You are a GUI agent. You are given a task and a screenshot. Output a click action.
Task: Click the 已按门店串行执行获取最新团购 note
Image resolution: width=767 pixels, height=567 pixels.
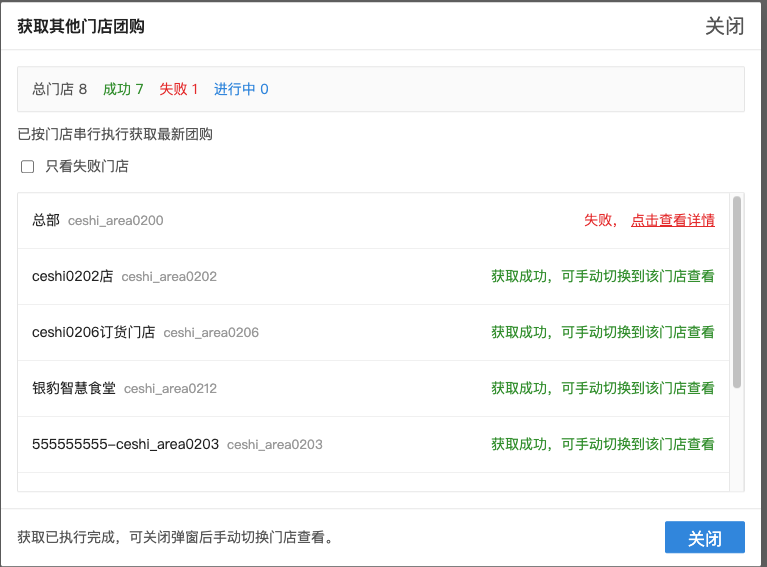[115, 134]
